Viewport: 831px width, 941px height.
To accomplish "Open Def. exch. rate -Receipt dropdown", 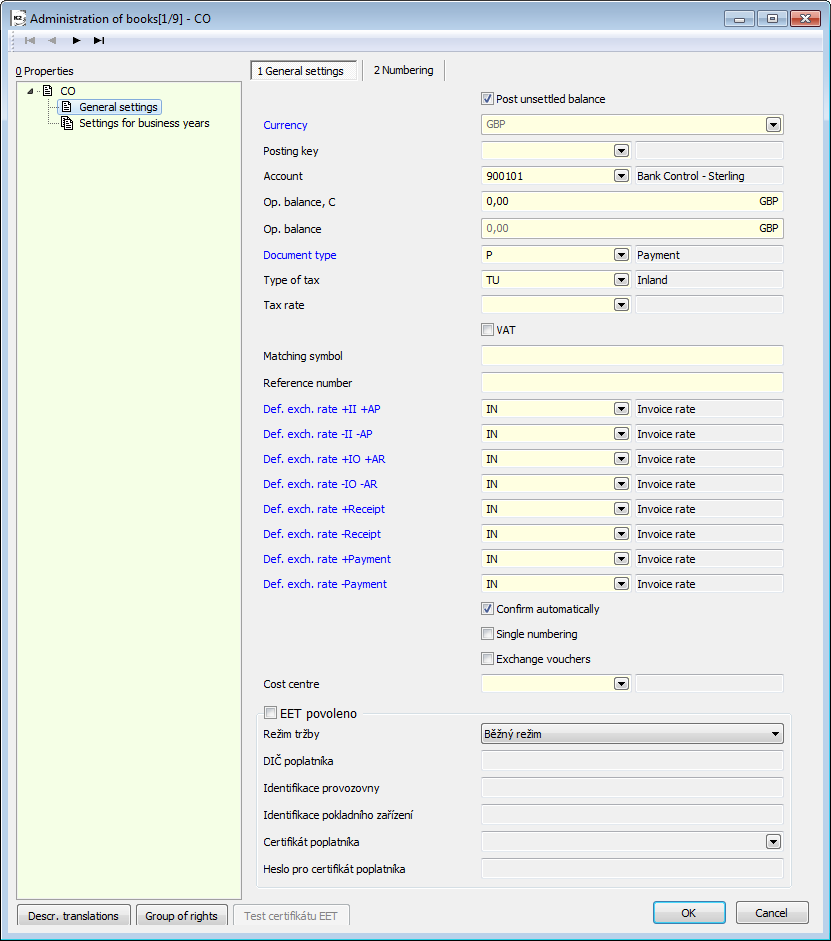I will tap(622, 534).
